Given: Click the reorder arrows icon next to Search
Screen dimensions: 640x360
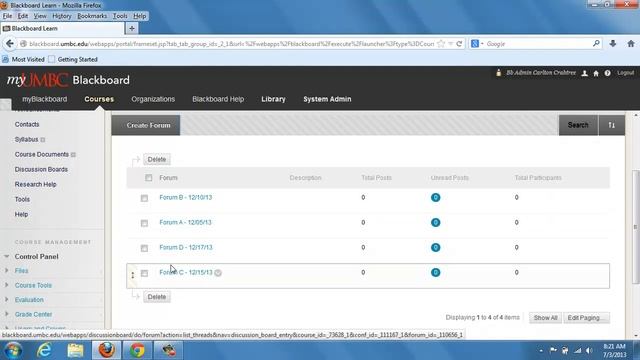Looking at the screenshot, I should coord(611,125).
